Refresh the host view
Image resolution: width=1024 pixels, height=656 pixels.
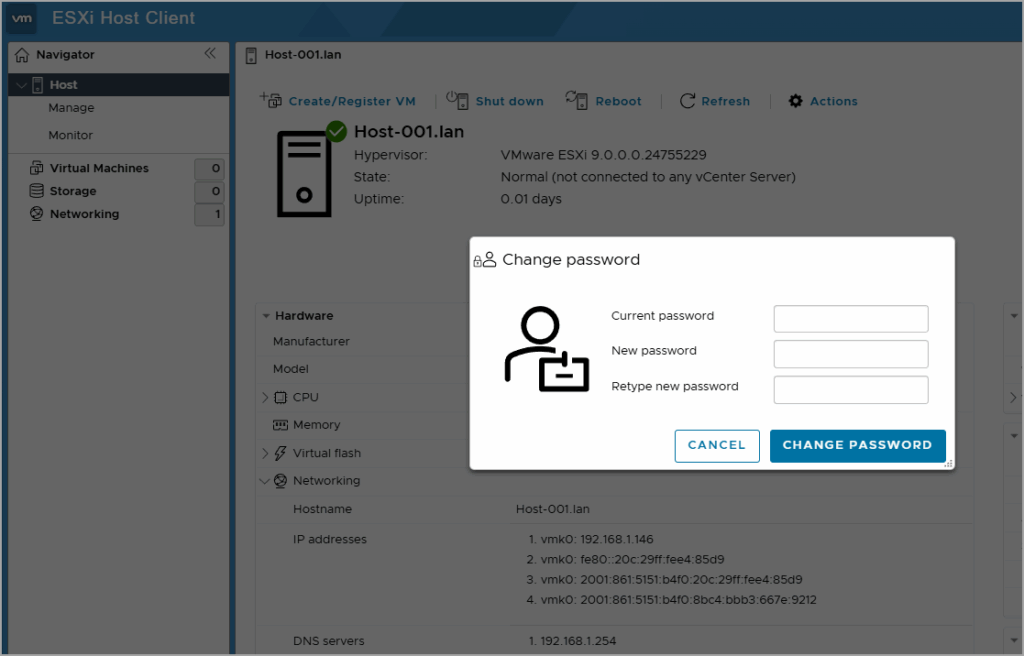pyautogui.click(x=687, y=101)
